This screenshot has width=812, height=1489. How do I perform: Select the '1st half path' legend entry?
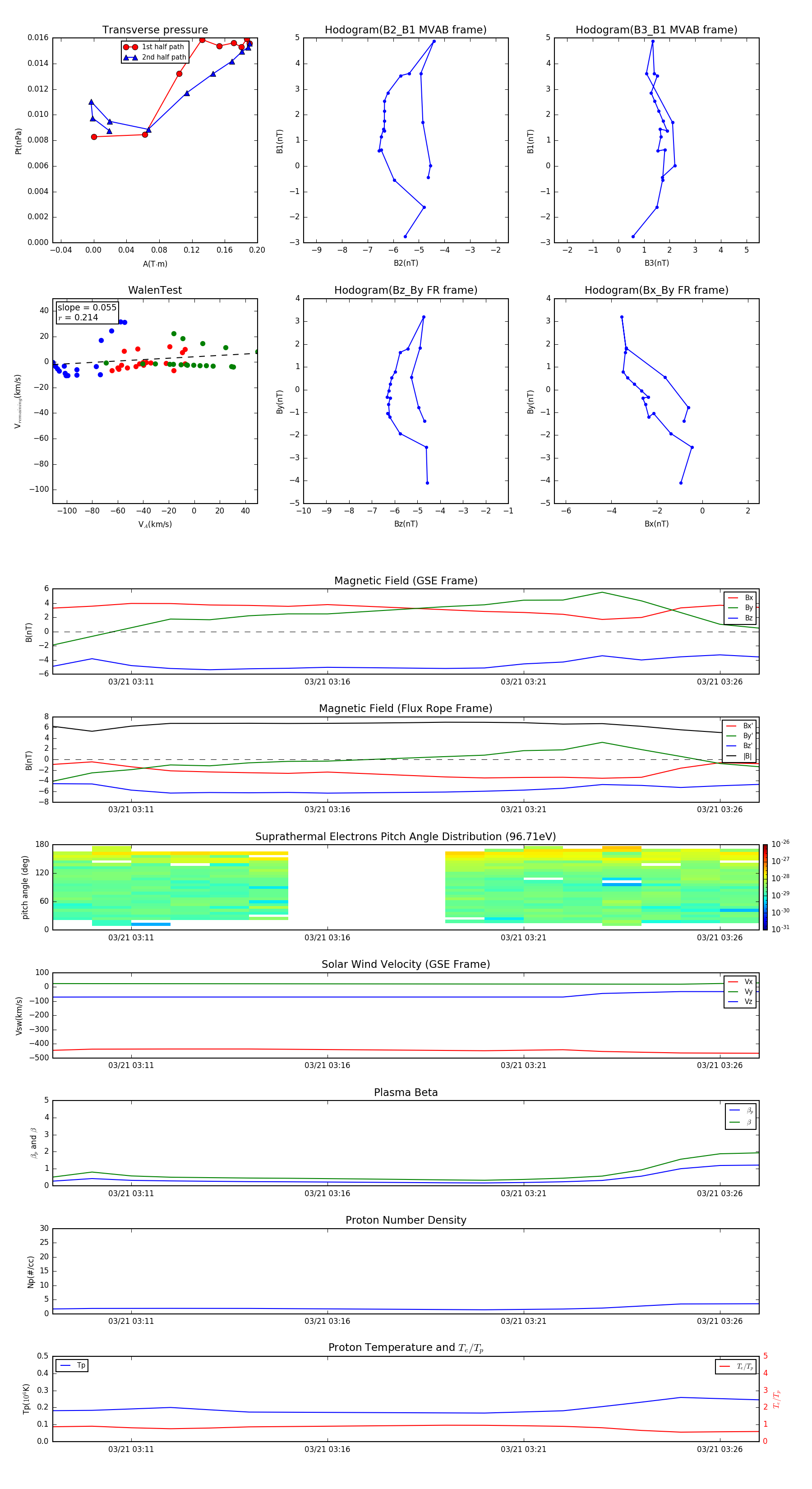[x=154, y=47]
